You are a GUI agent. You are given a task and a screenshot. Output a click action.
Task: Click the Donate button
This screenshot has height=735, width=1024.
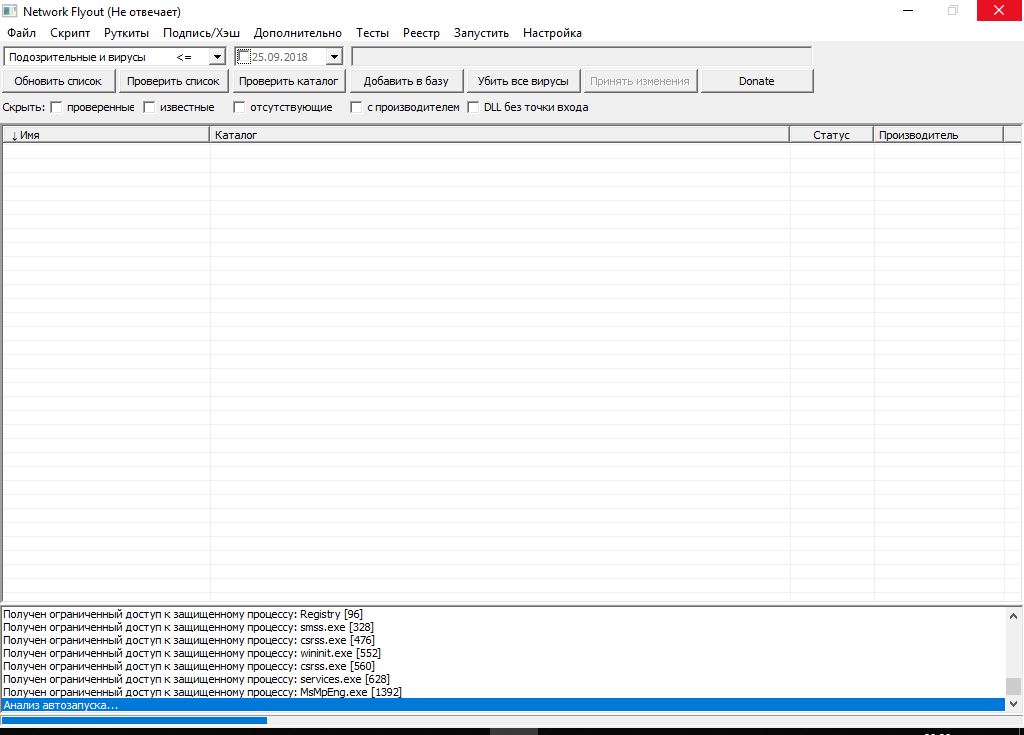tap(756, 81)
